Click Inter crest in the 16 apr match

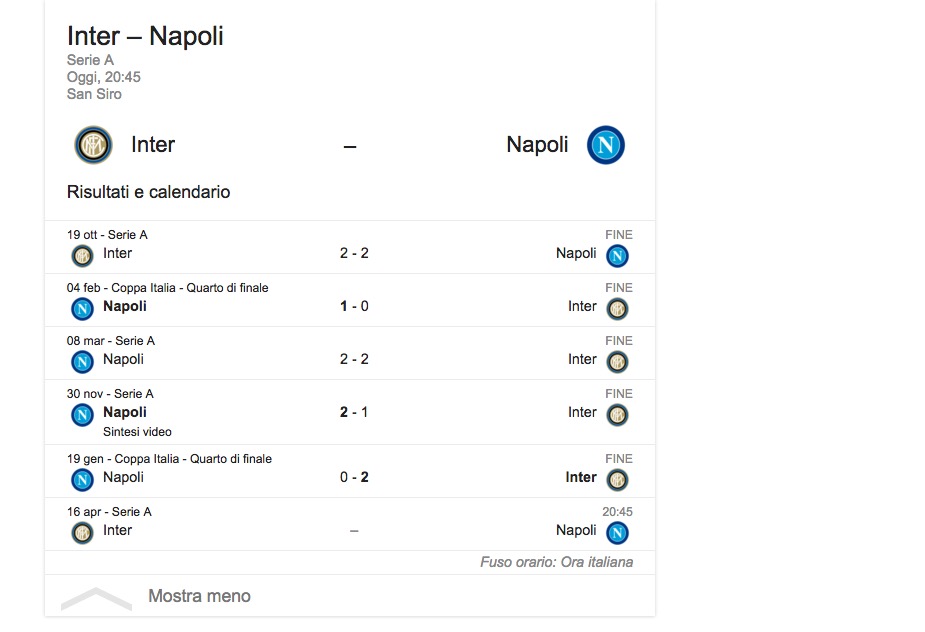click(82, 532)
